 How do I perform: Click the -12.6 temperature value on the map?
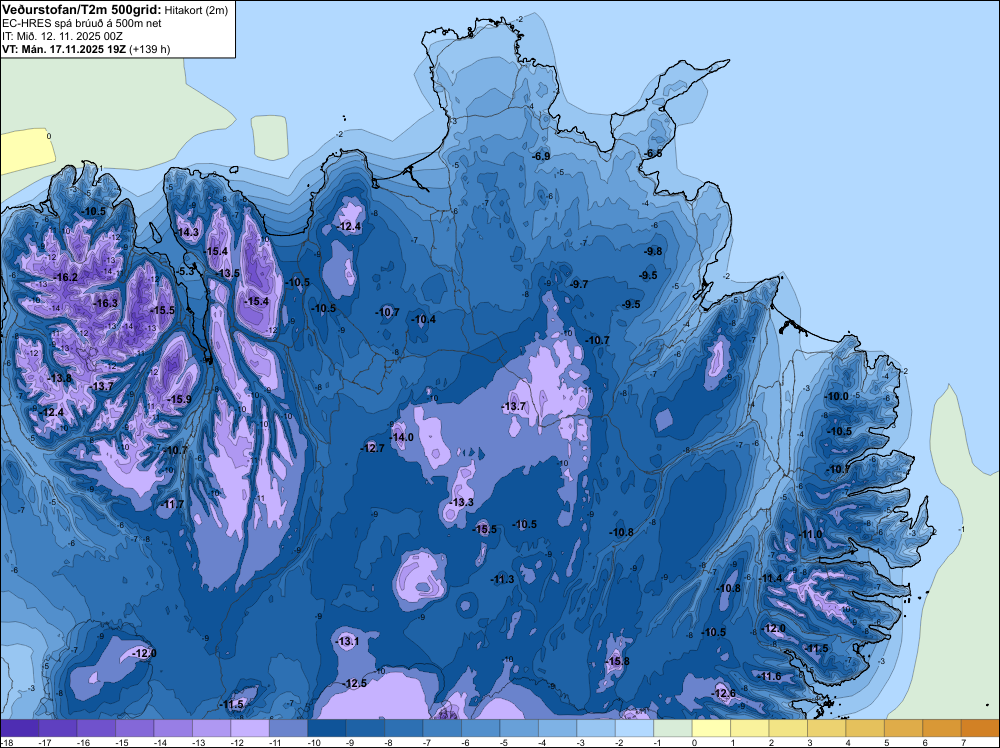[x=724, y=694]
